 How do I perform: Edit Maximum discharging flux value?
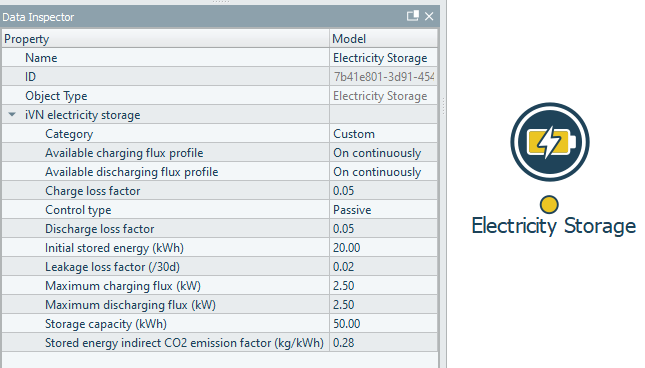383,305
